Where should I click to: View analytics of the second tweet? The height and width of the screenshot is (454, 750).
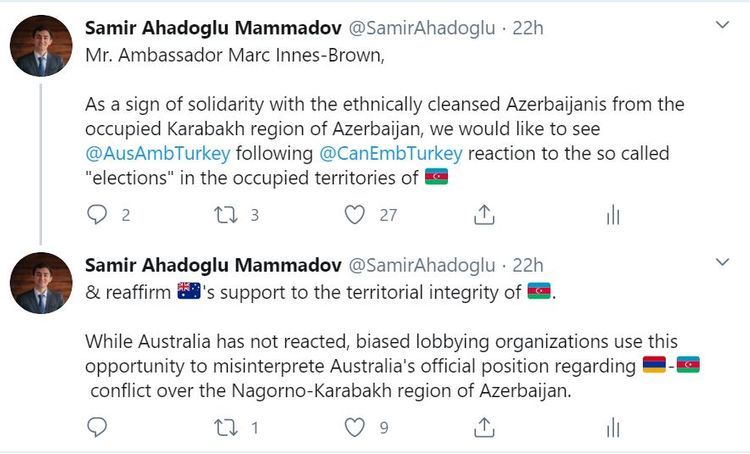click(613, 428)
